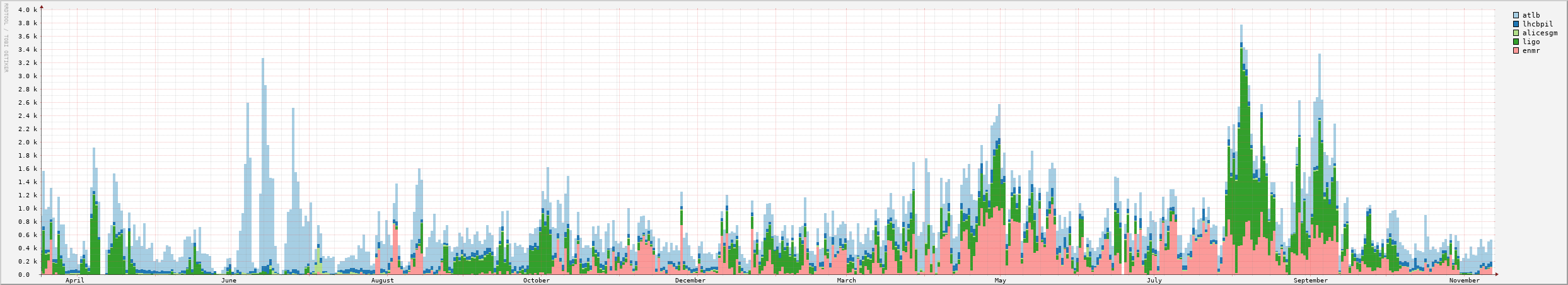
Task: Click the March month axis label
Action: tap(846, 281)
